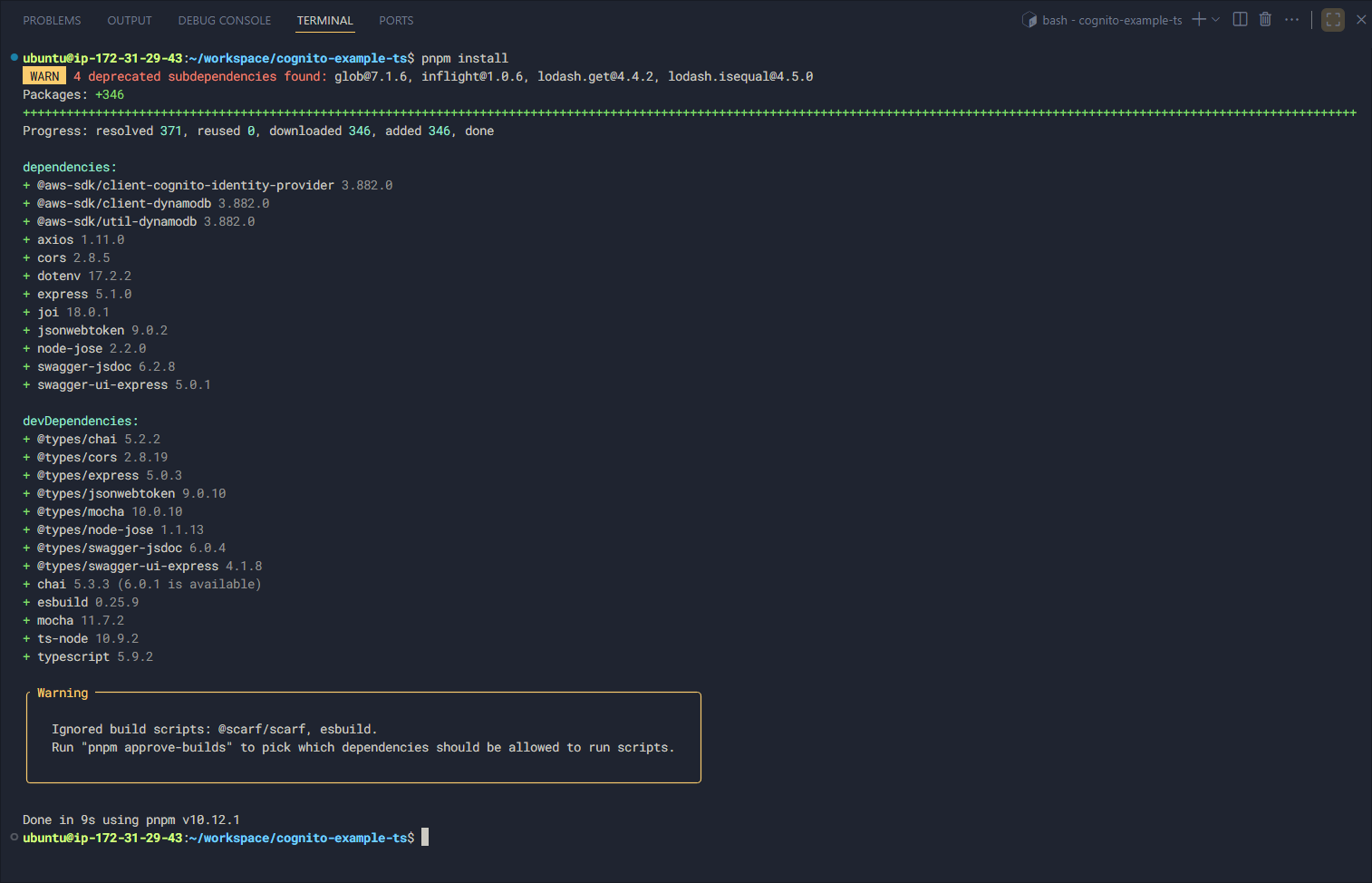
Task: Click the WARN badge in the output
Action: (43, 76)
